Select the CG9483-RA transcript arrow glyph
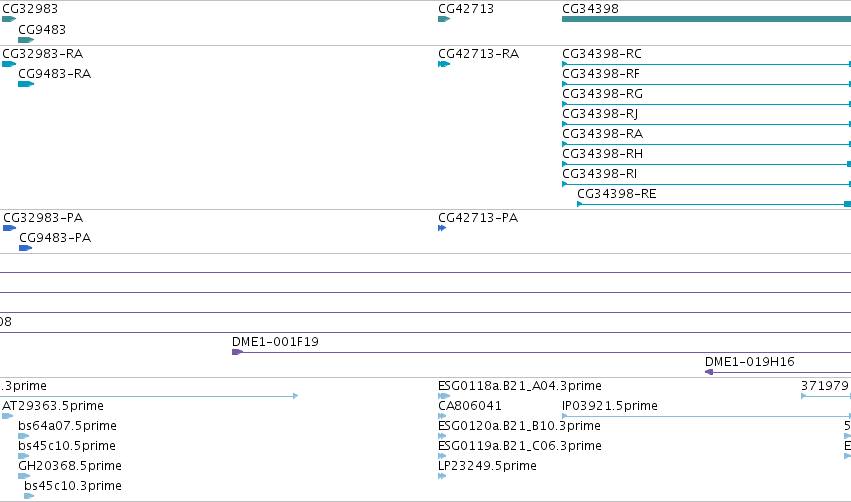The image size is (851, 502). [26, 84]
